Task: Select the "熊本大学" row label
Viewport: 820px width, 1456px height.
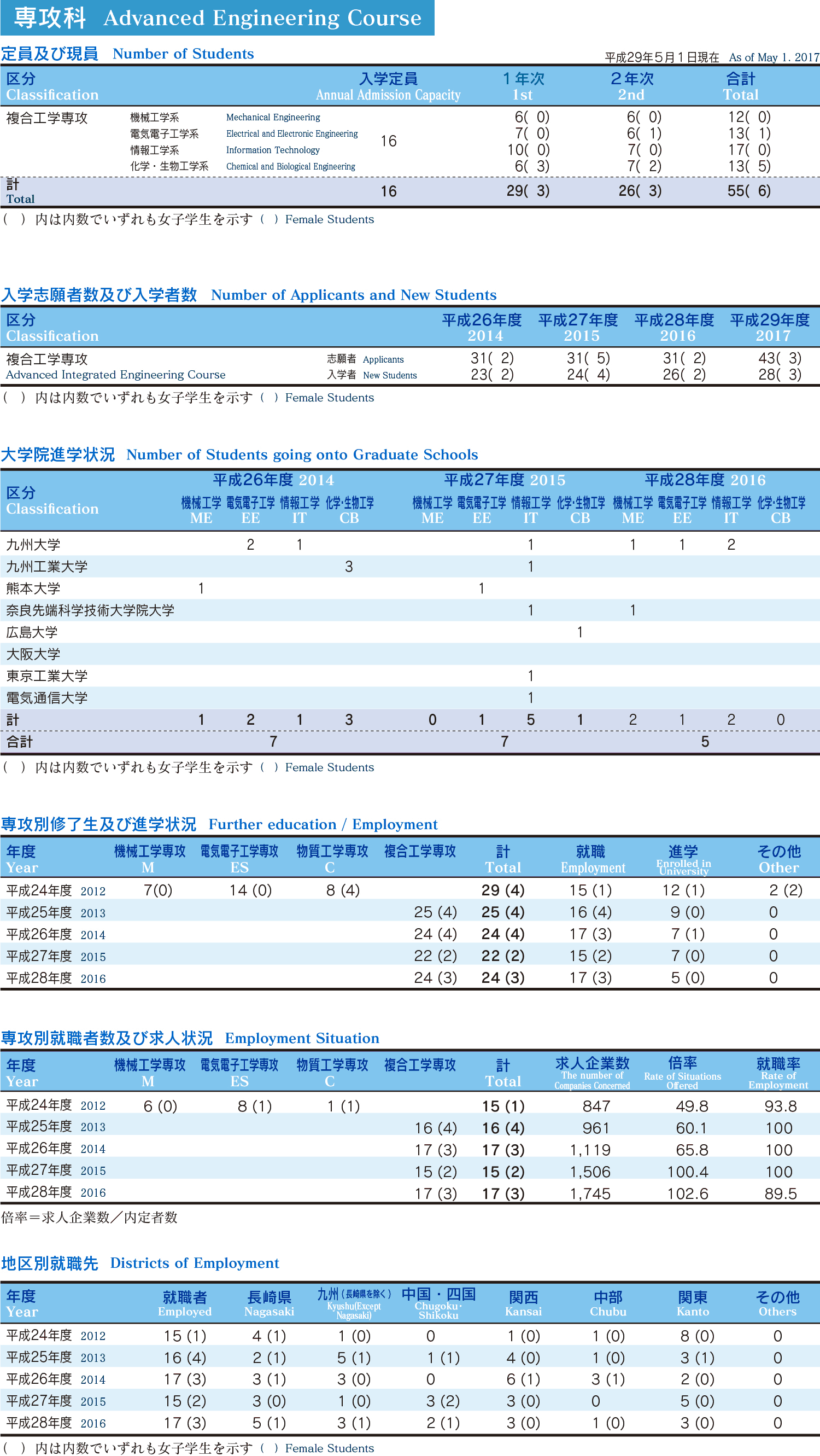Action: tap(33, 589)
